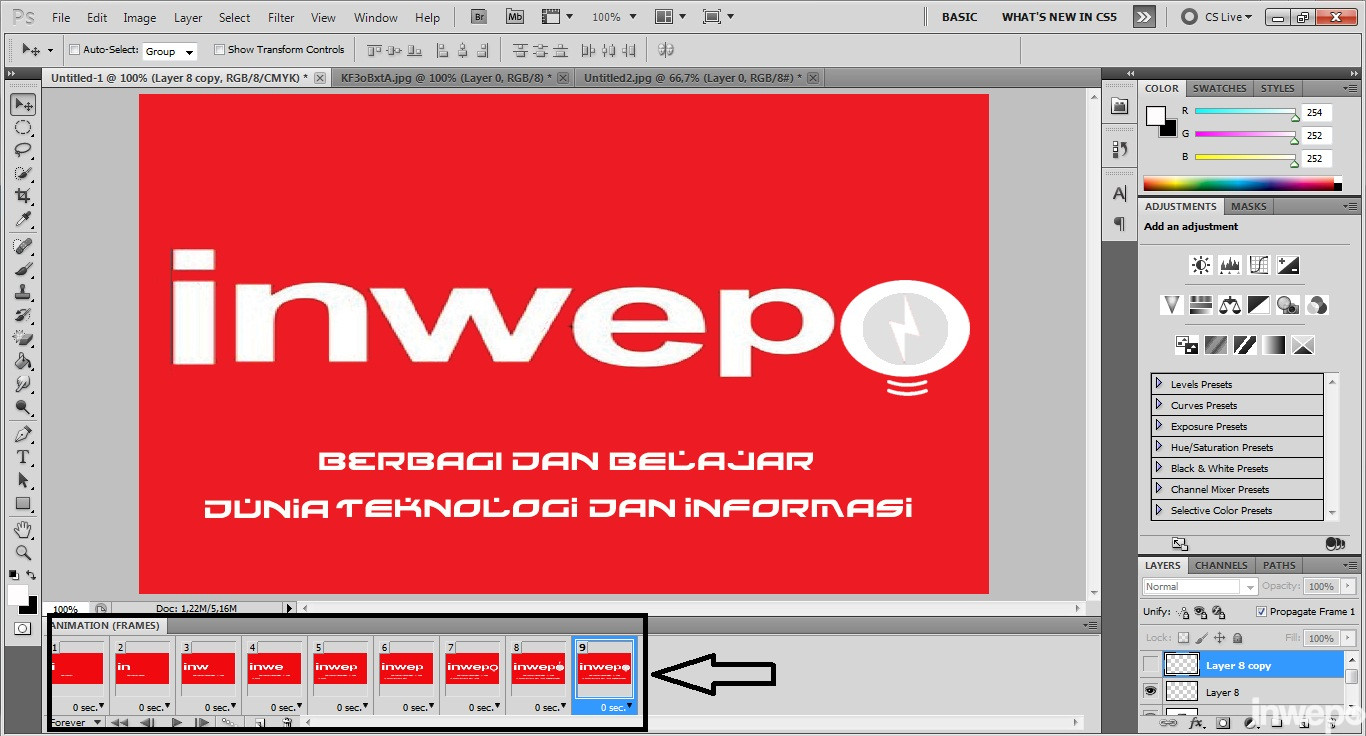Select the Move tool

[x=22, y=104]
